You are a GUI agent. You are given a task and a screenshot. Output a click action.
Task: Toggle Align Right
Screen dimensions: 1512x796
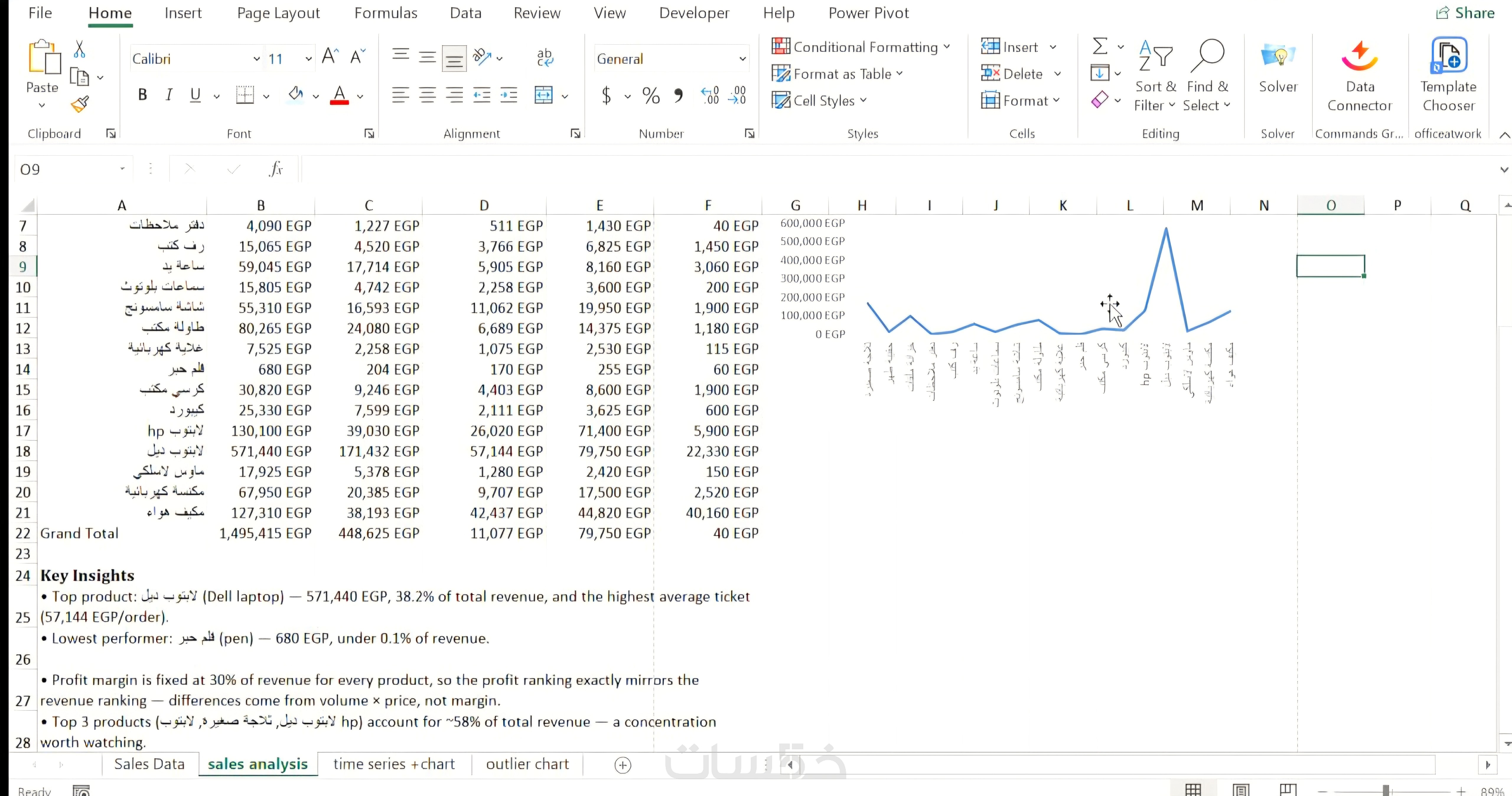pyautogui.click(x=455, y=95)
